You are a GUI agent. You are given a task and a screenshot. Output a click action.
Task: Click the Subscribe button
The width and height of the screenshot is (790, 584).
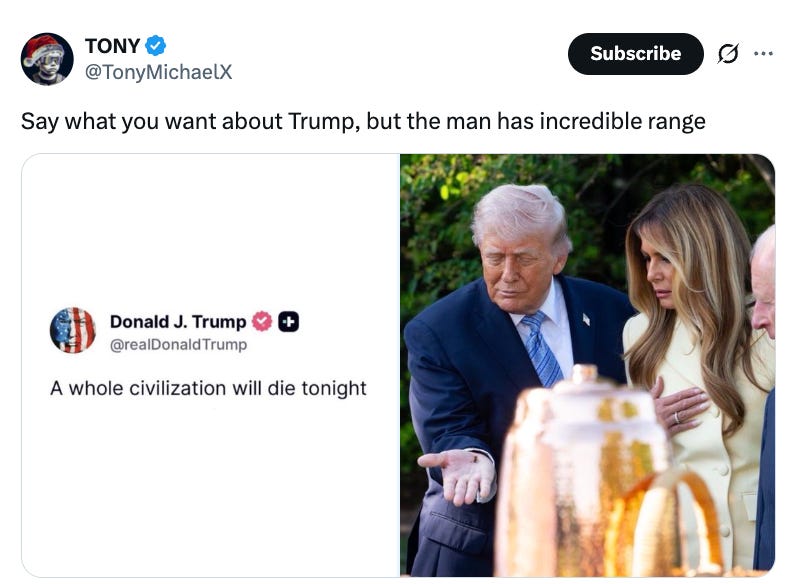635,54
